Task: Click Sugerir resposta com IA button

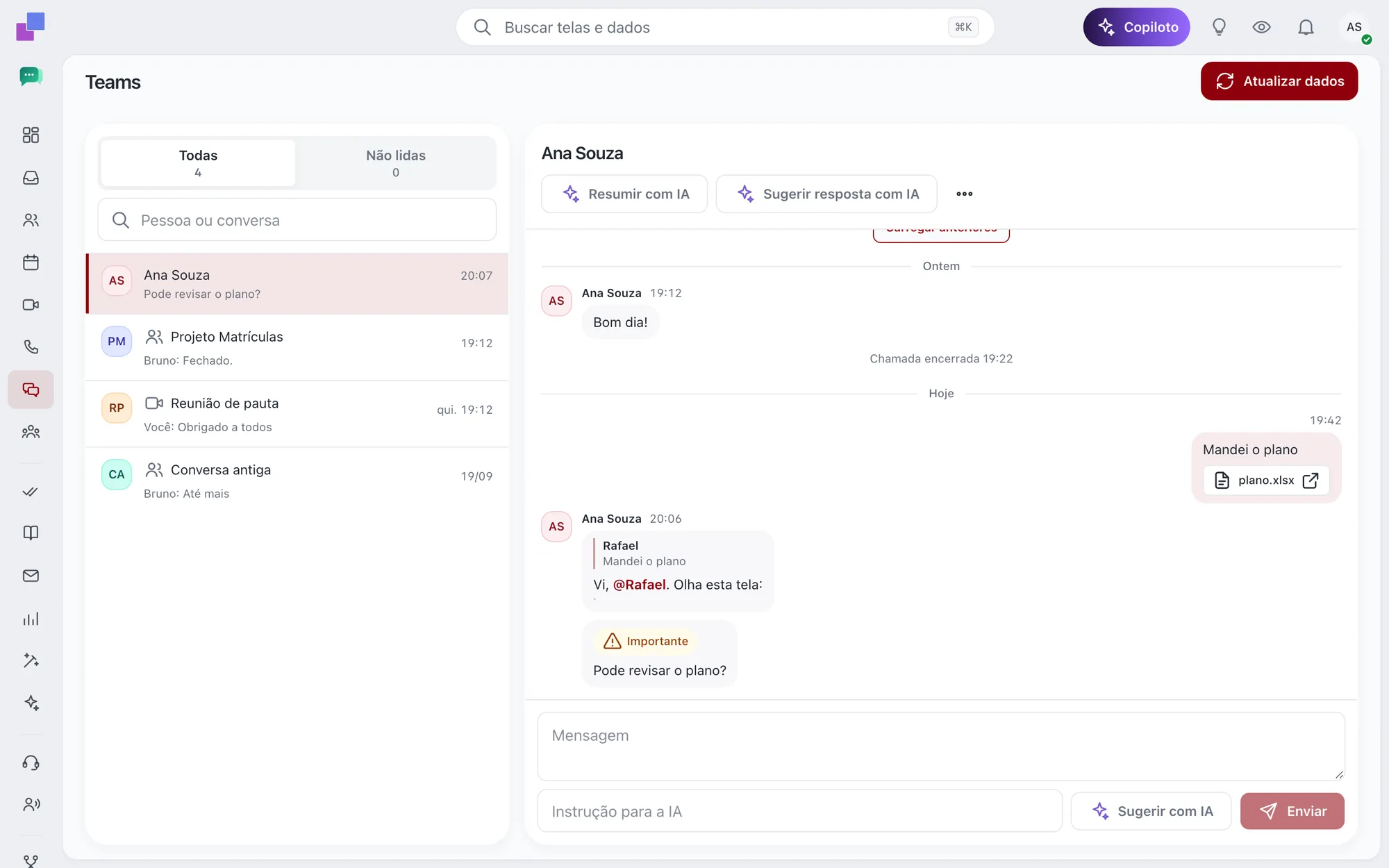Action: [826, 194]
